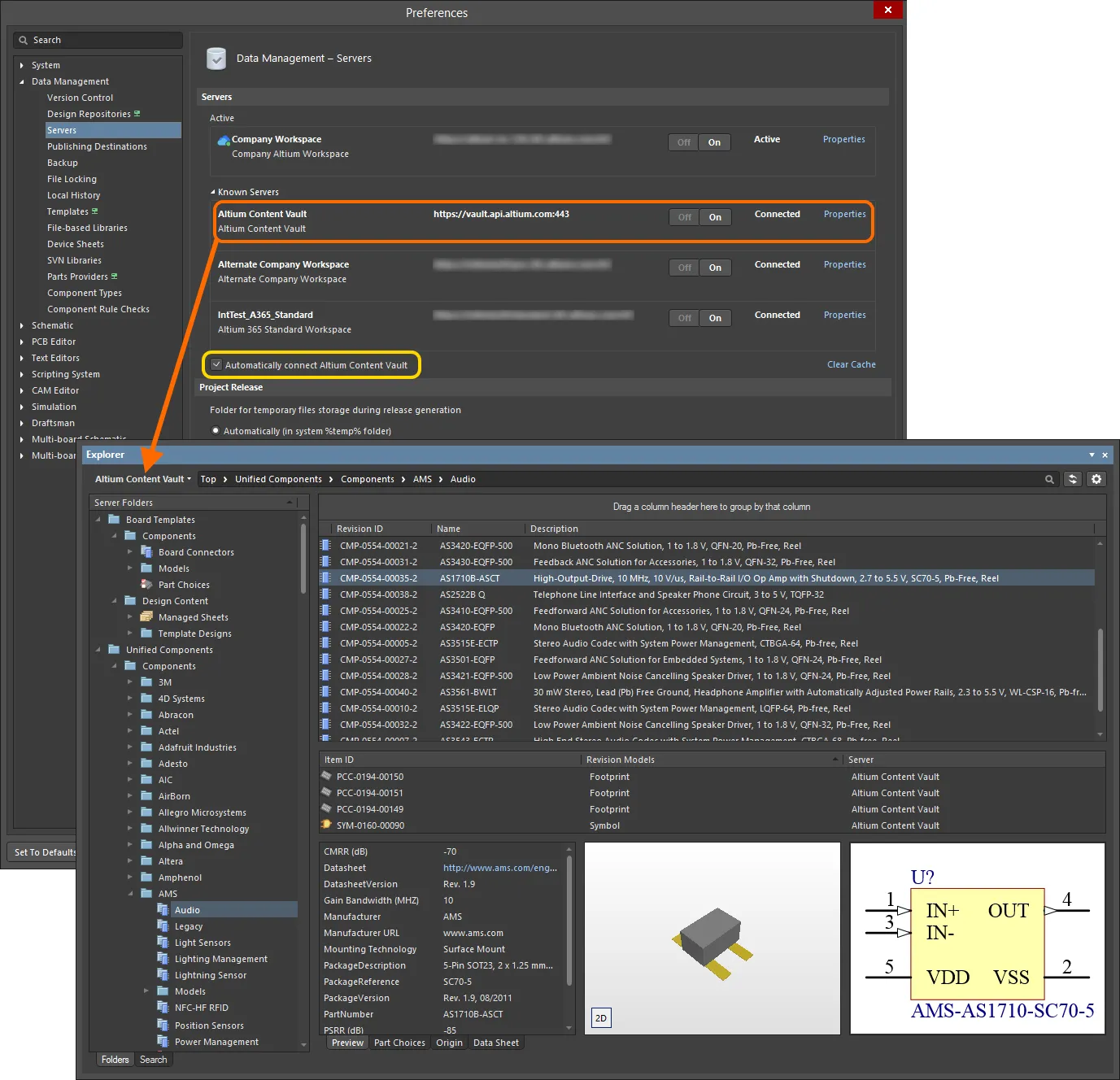The width and height of the screenshot is (1120, 1080).
Task: Open the Explorer settings gear icon
Action: [x=1096, y=479]
